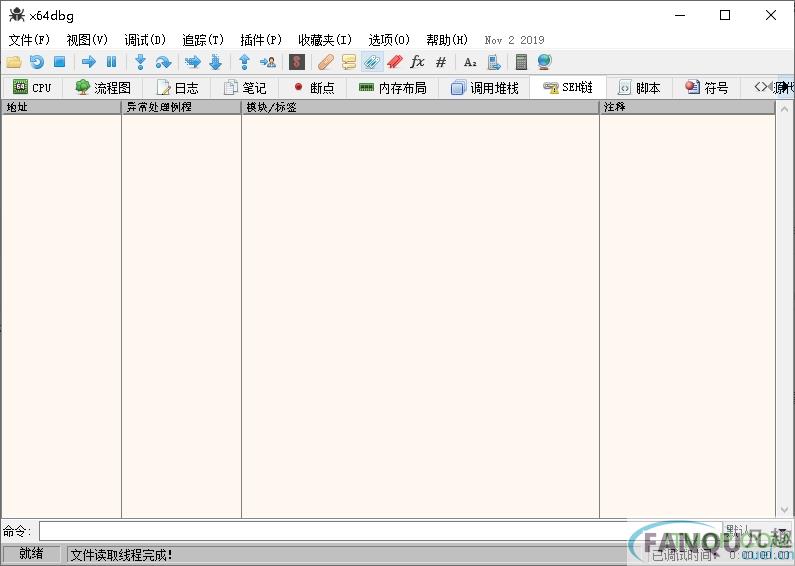Click the Restart debugging icon
795x566 pixels.
(37, 62)
